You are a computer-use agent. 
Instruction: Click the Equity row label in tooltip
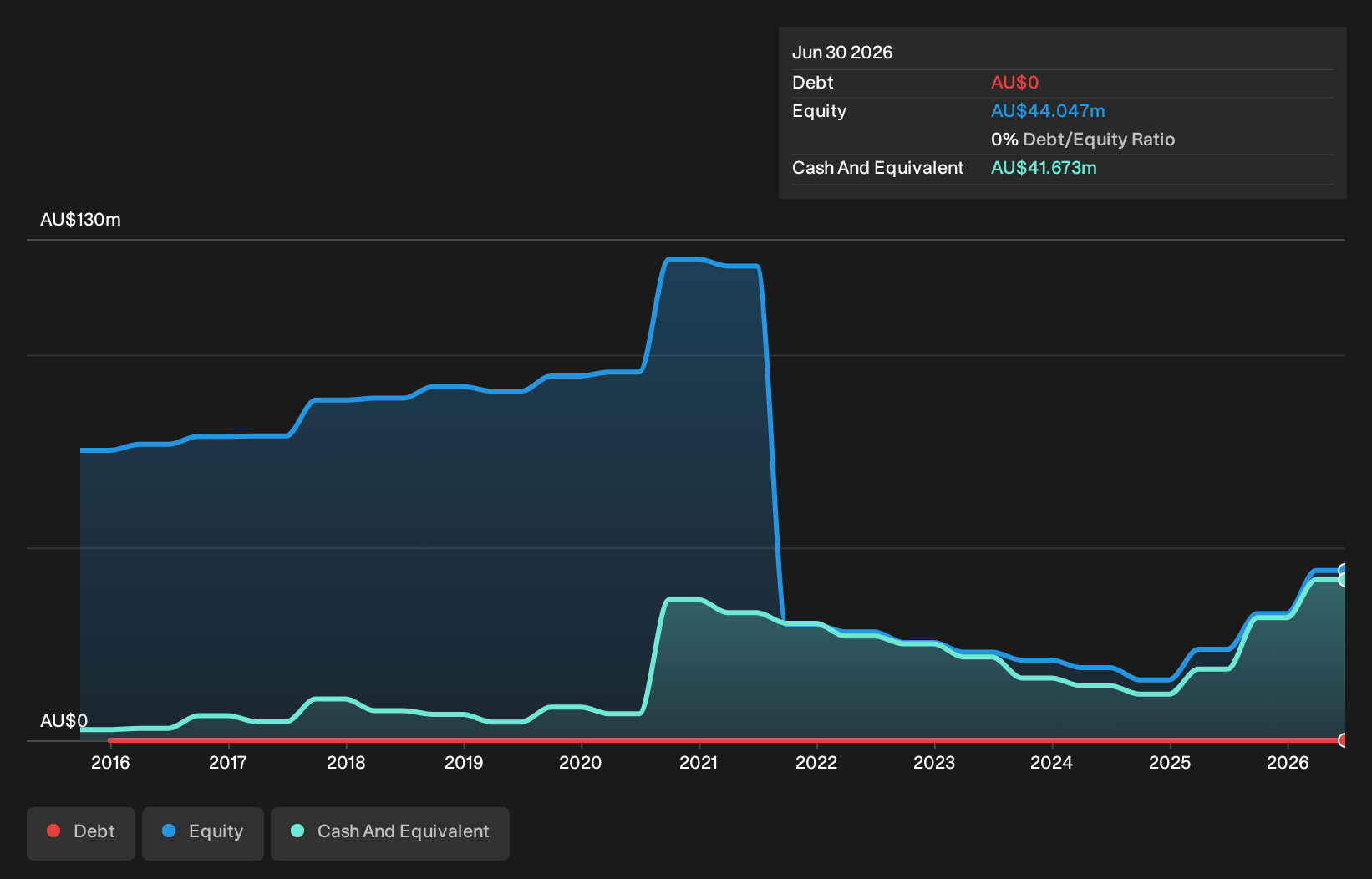(819, 111)
